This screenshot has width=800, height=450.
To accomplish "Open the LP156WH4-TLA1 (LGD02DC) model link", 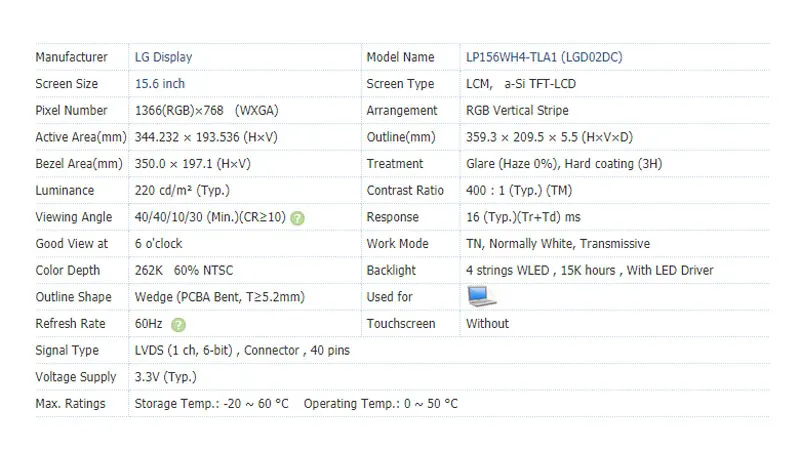I will coord(544,57).
